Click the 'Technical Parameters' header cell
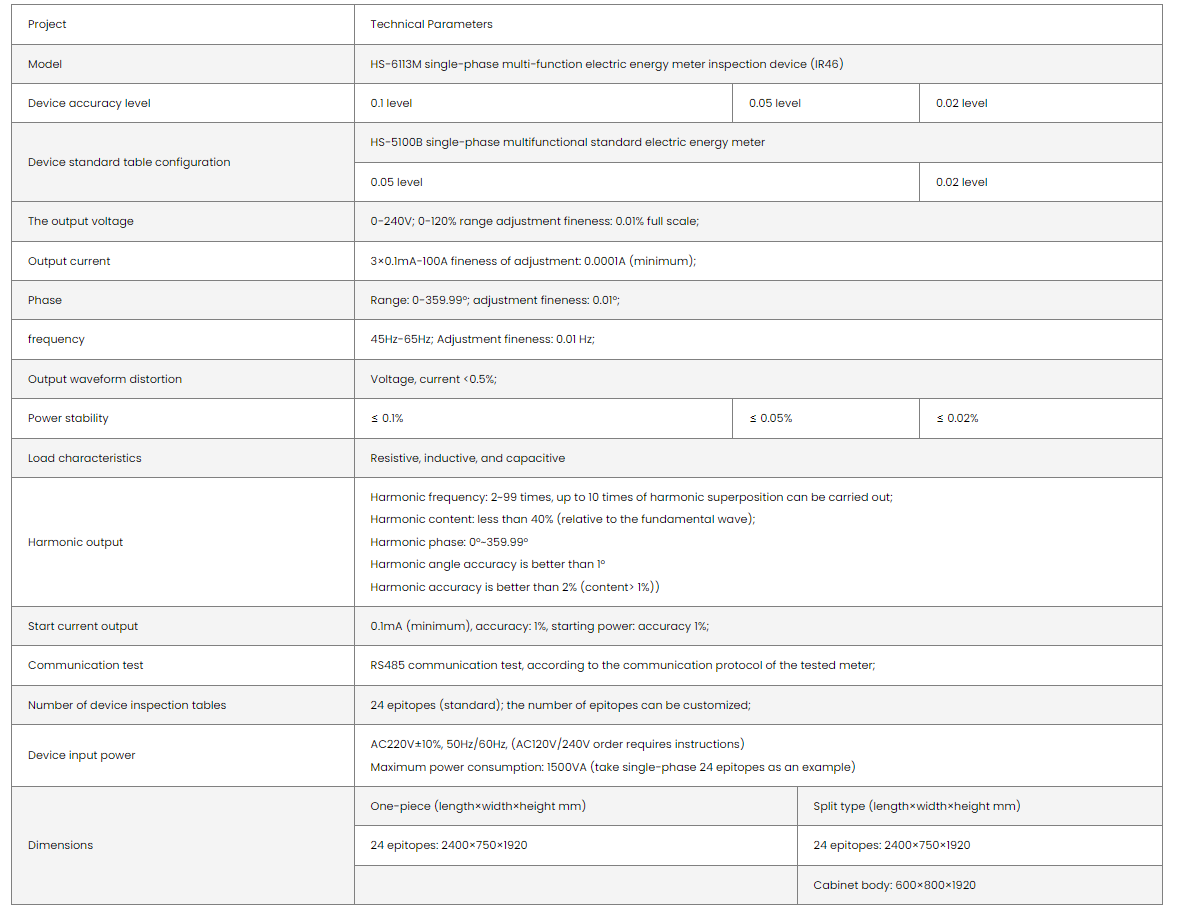The width and height of the screenshot is (1177, 912). point(431,24)
